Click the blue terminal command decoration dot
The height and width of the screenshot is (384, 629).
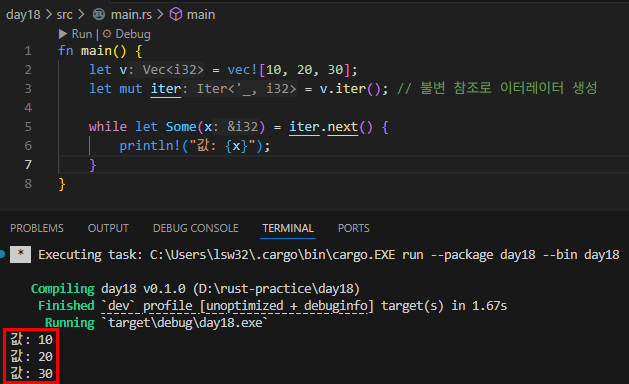pyautogui.click(x=2, y=254)
